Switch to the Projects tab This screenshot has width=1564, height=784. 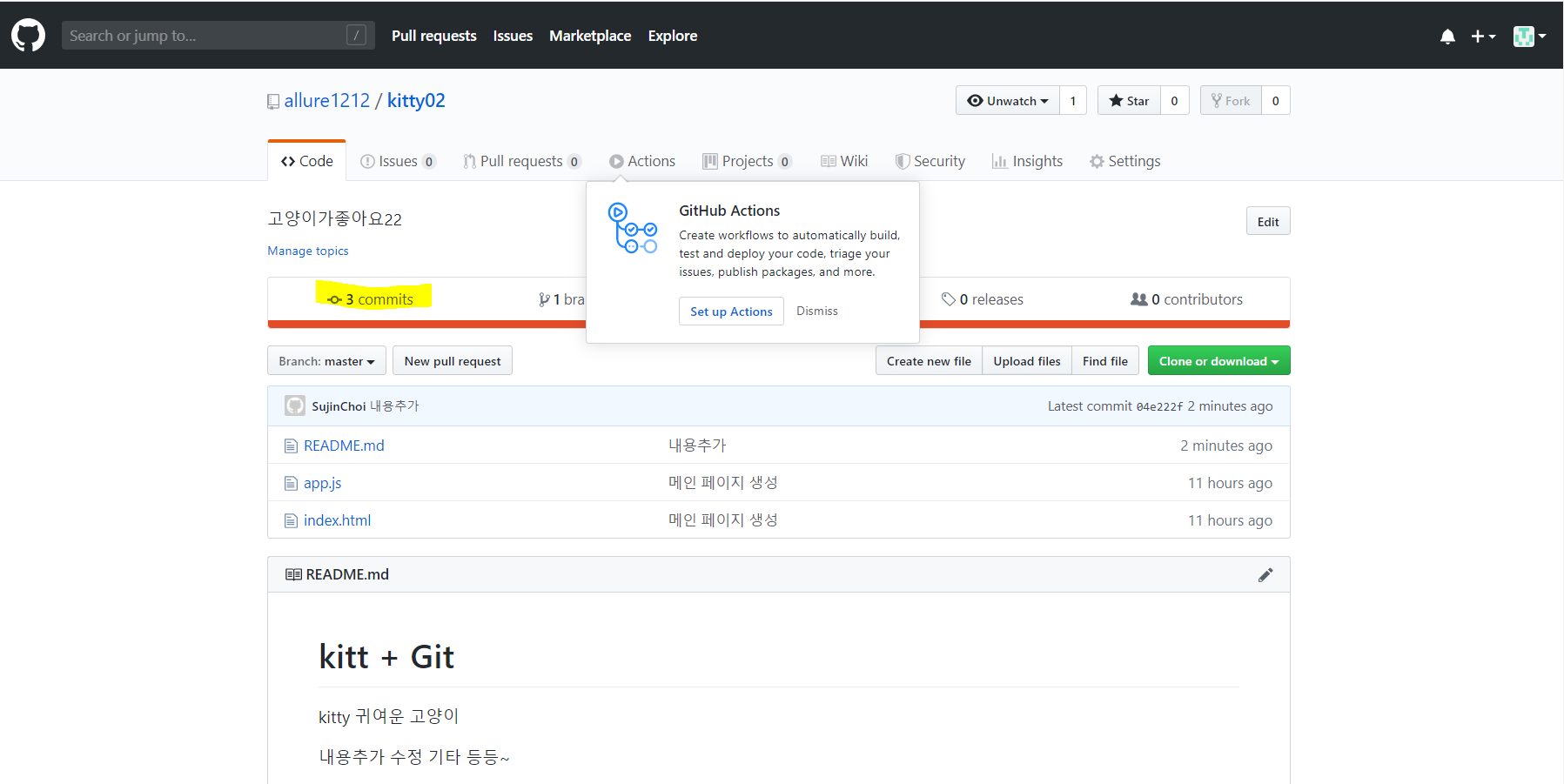point(747,161)
